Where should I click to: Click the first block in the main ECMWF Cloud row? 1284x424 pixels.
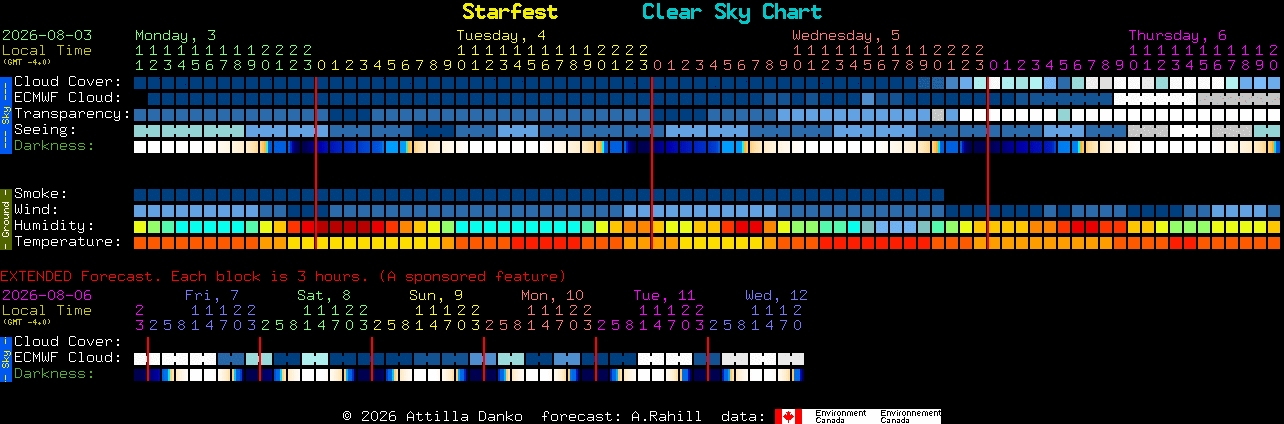(x=154, y=98)
